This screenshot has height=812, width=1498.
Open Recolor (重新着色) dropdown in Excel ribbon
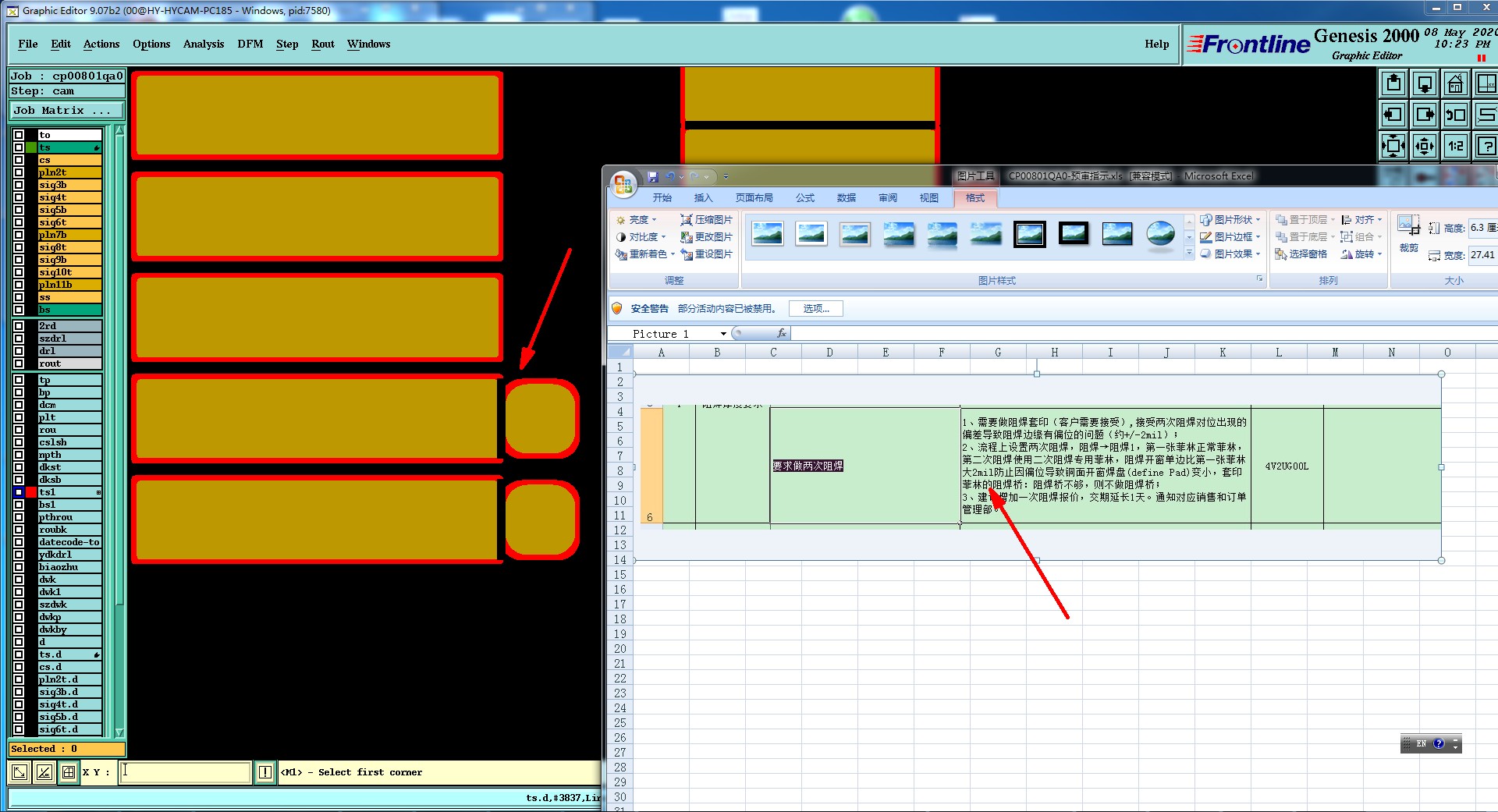click(x=645, y=254)
